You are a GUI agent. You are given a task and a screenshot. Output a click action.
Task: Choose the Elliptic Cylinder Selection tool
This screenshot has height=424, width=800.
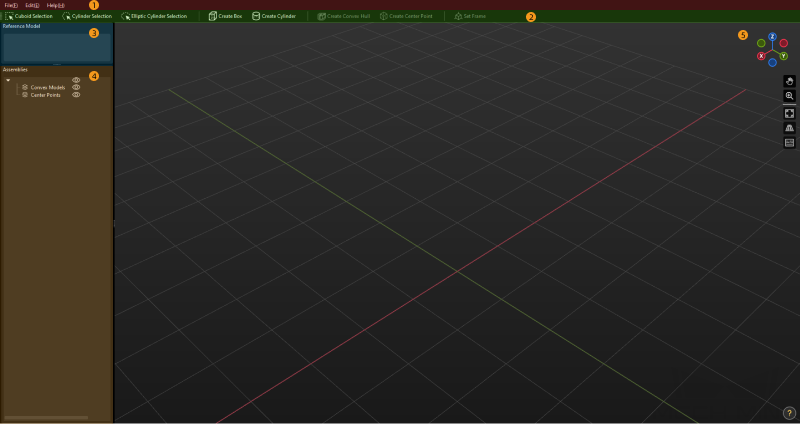pyautogui.click(x=154, y=16)
